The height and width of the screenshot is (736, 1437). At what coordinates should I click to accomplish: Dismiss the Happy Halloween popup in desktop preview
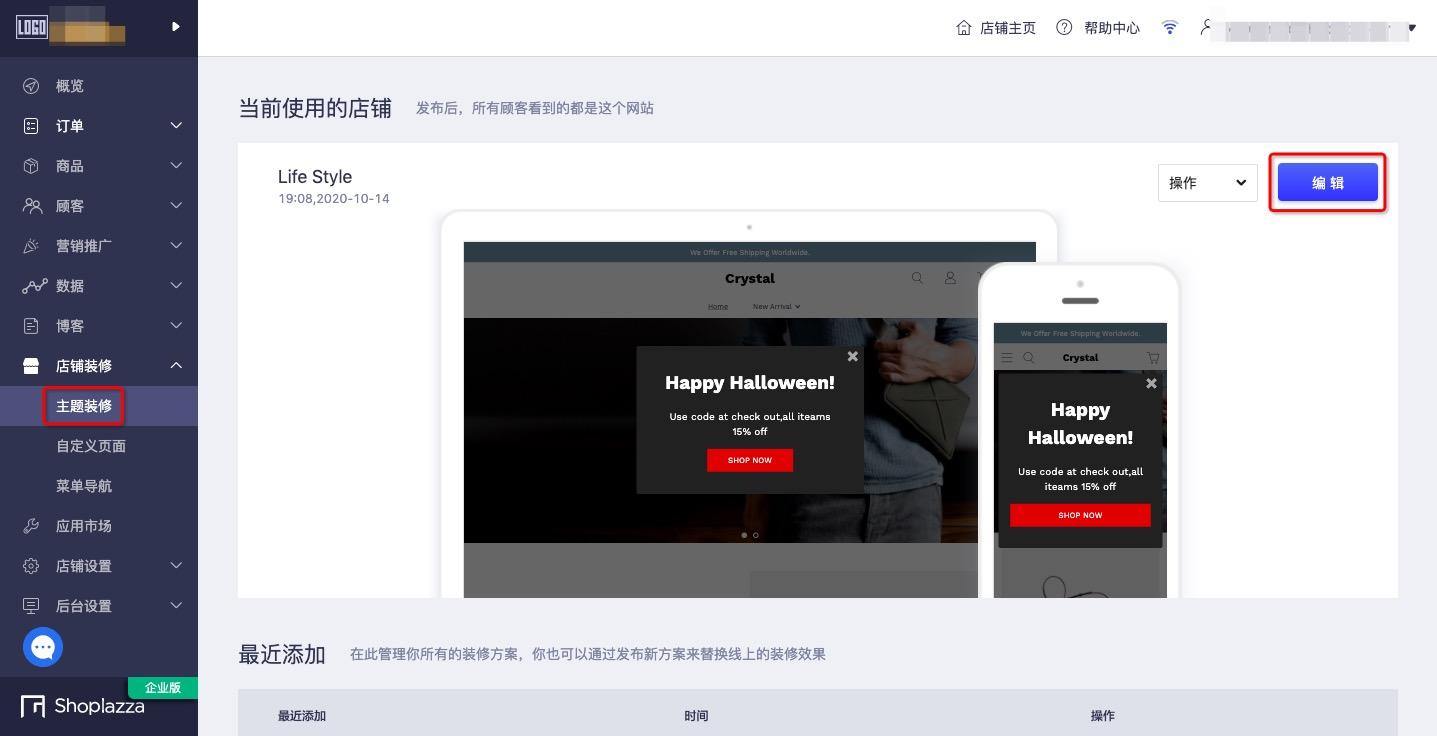tap(852, 356)
